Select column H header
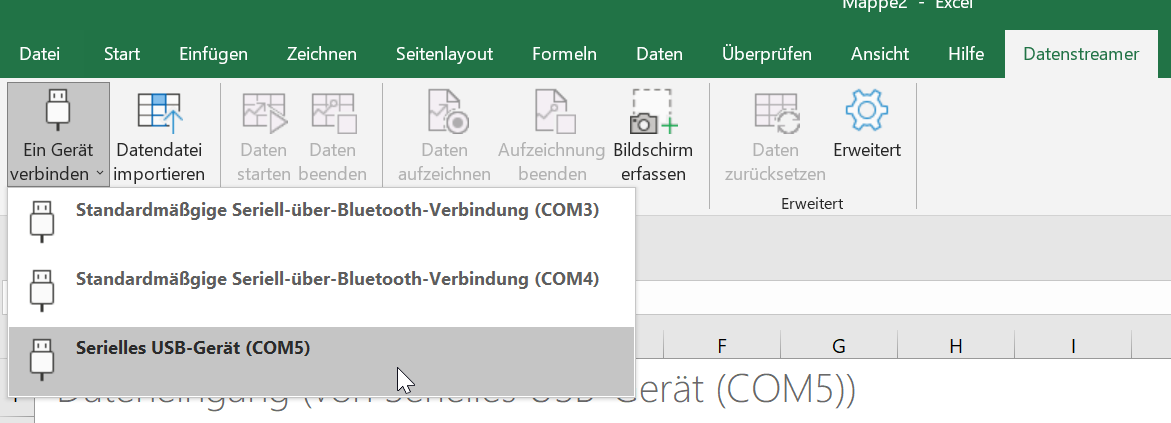This screenshot has width=1171, height=423. pyautogui.click(x=956, y=346)
